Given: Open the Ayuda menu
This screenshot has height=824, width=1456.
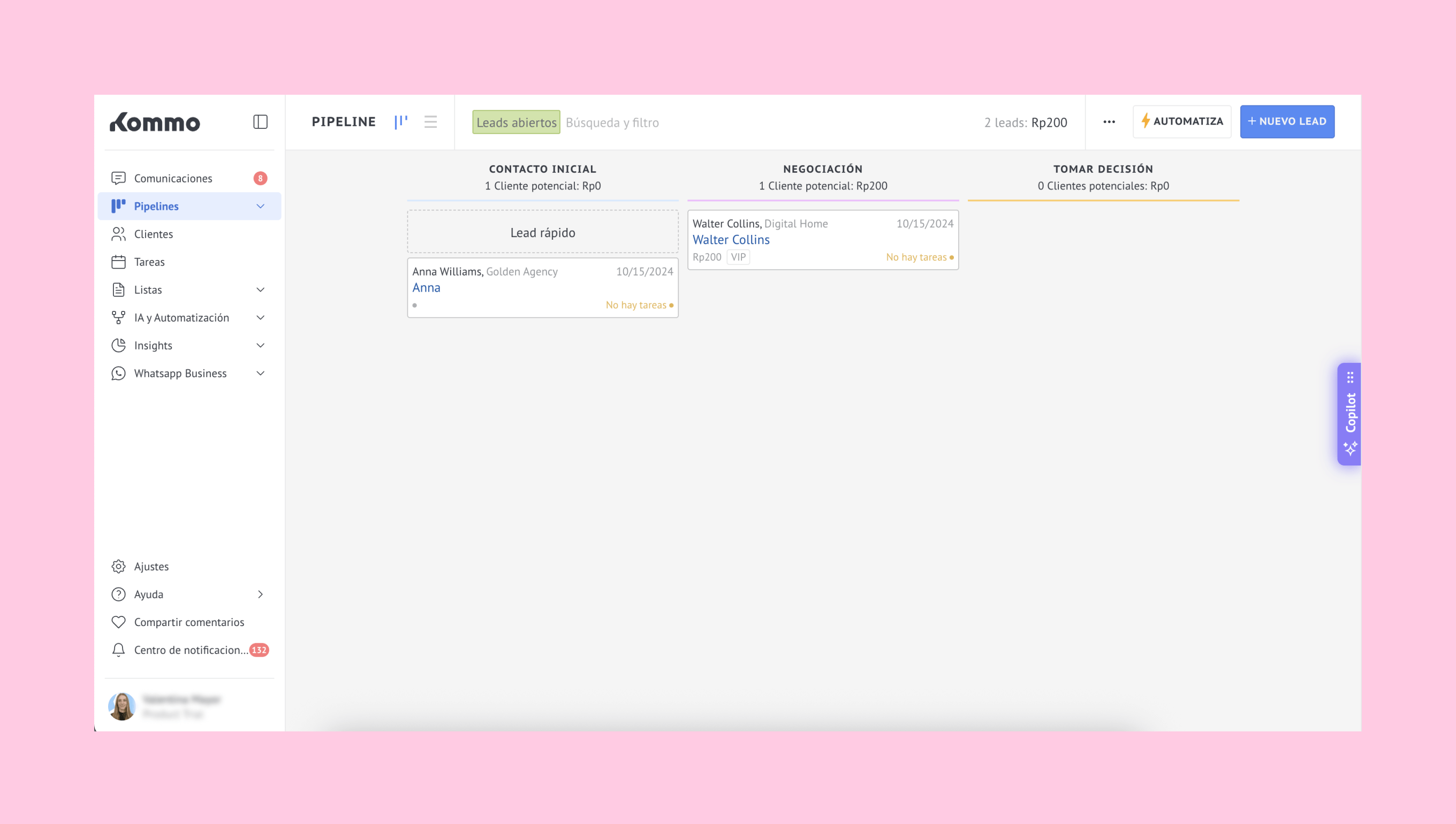Looking at the screenshot, I should point(148,594).
